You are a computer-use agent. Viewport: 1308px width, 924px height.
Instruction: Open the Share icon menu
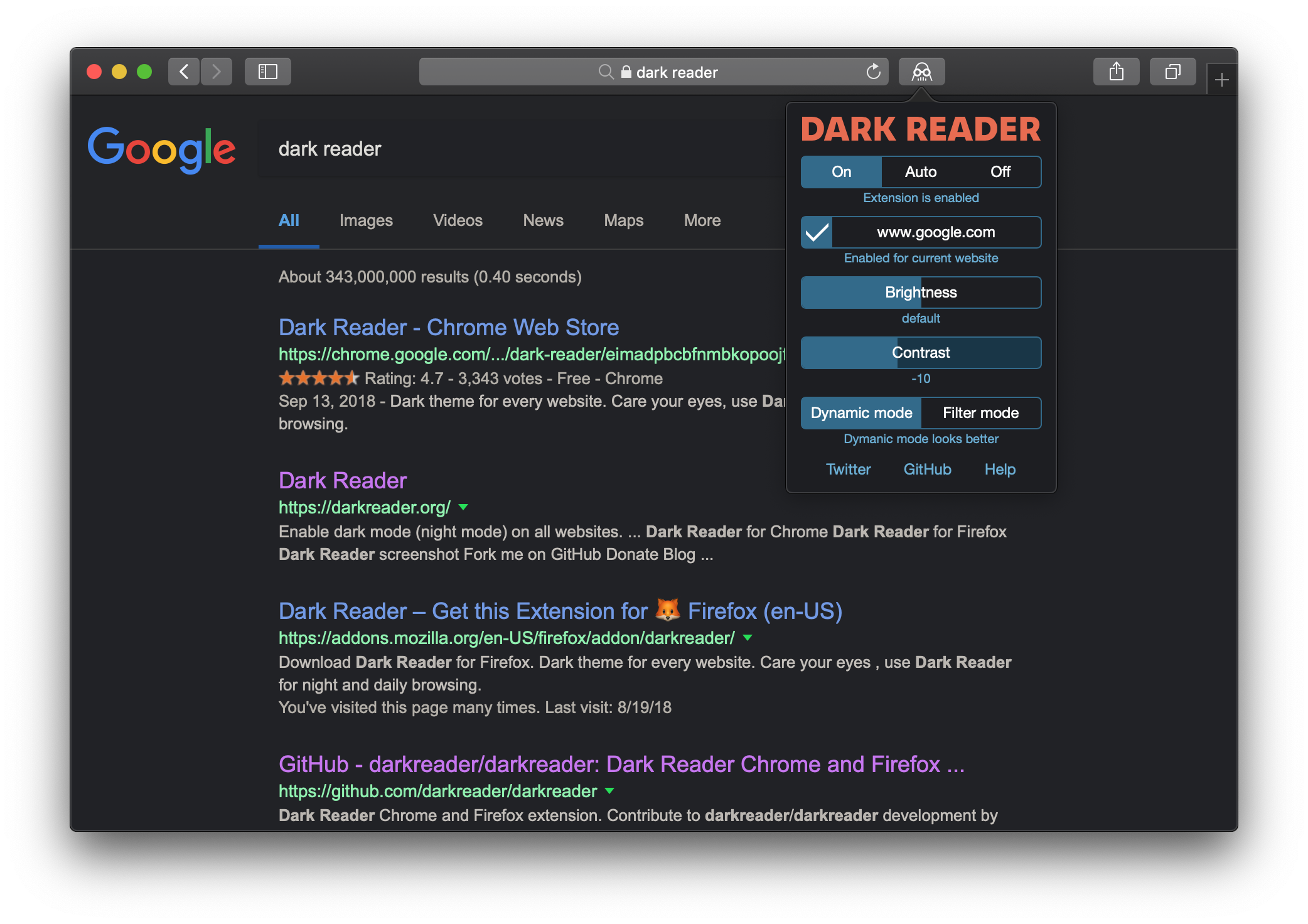[1116, 72]
